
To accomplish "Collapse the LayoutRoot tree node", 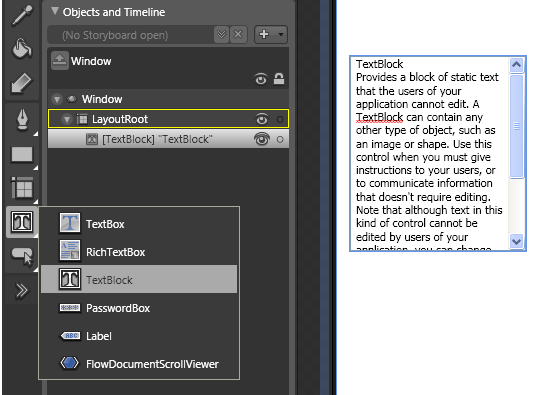I will coord(66,119).
